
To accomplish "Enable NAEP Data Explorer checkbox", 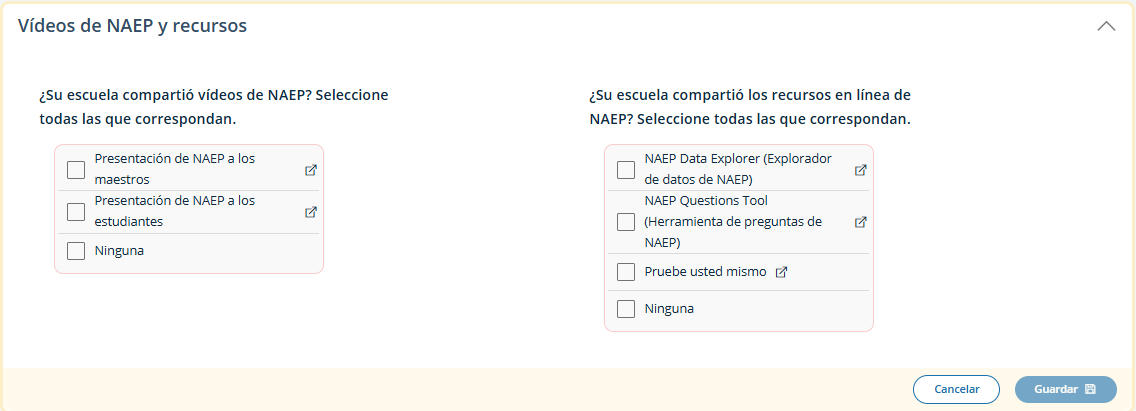I will [626, 170].
